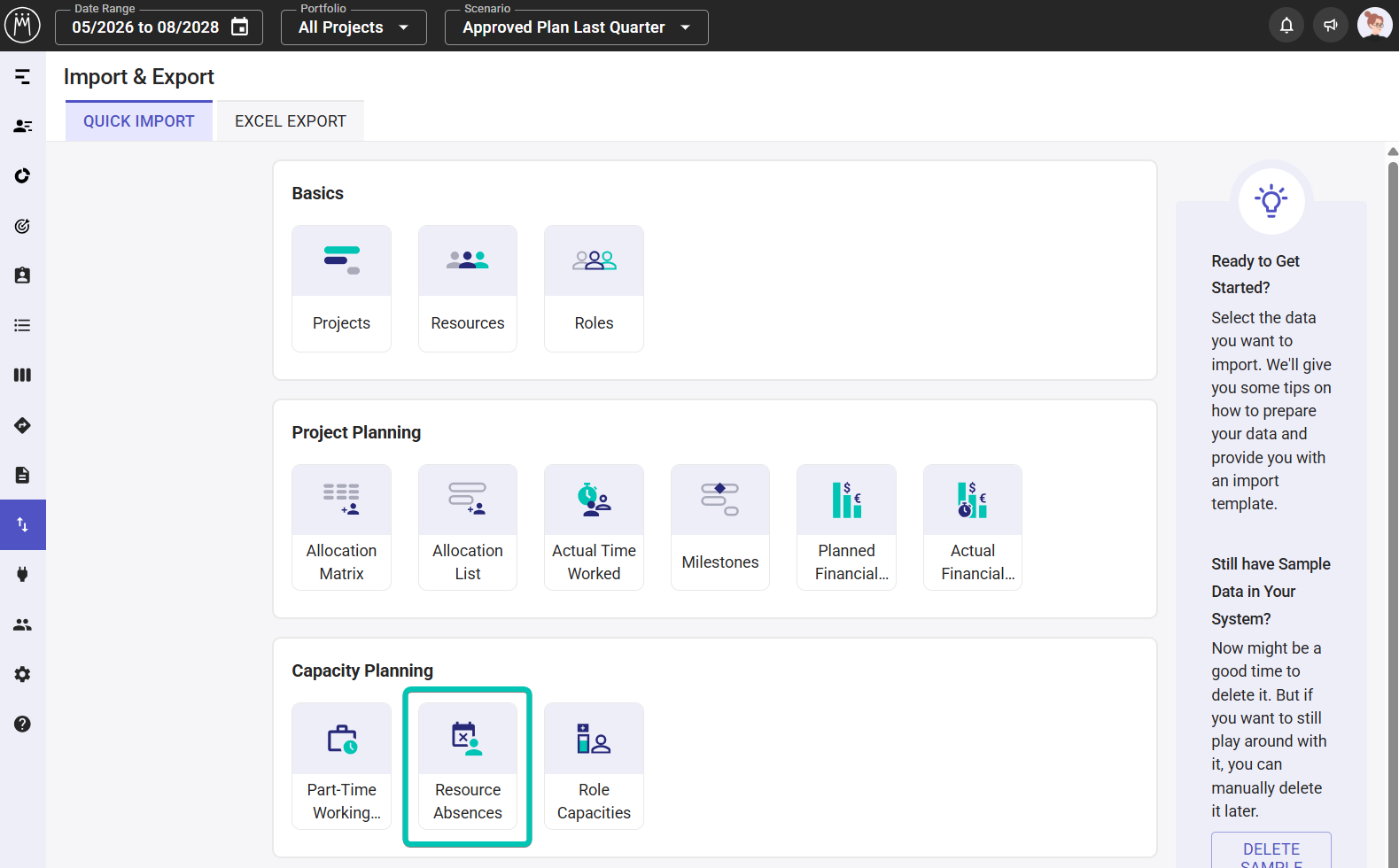Image resolution: width=1399 pixels, height=868 pixels.
Task: Open the Date Range calendar picker icon
Action: tap(240, 27)
